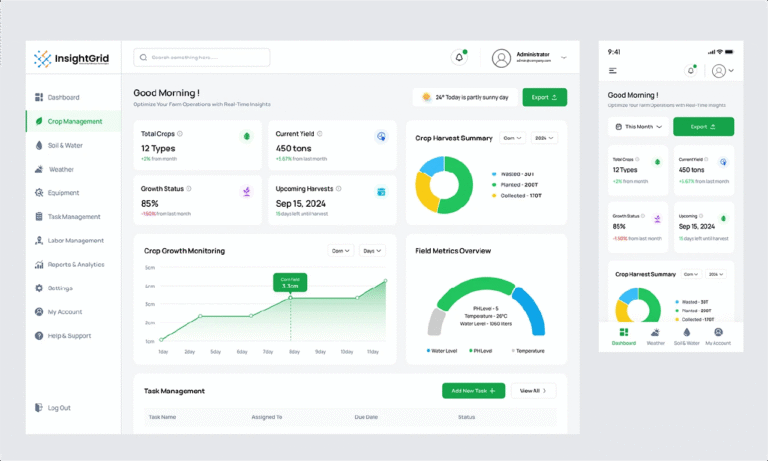Click the leaf icon on desktop Total Crops card

click(246, 135)
